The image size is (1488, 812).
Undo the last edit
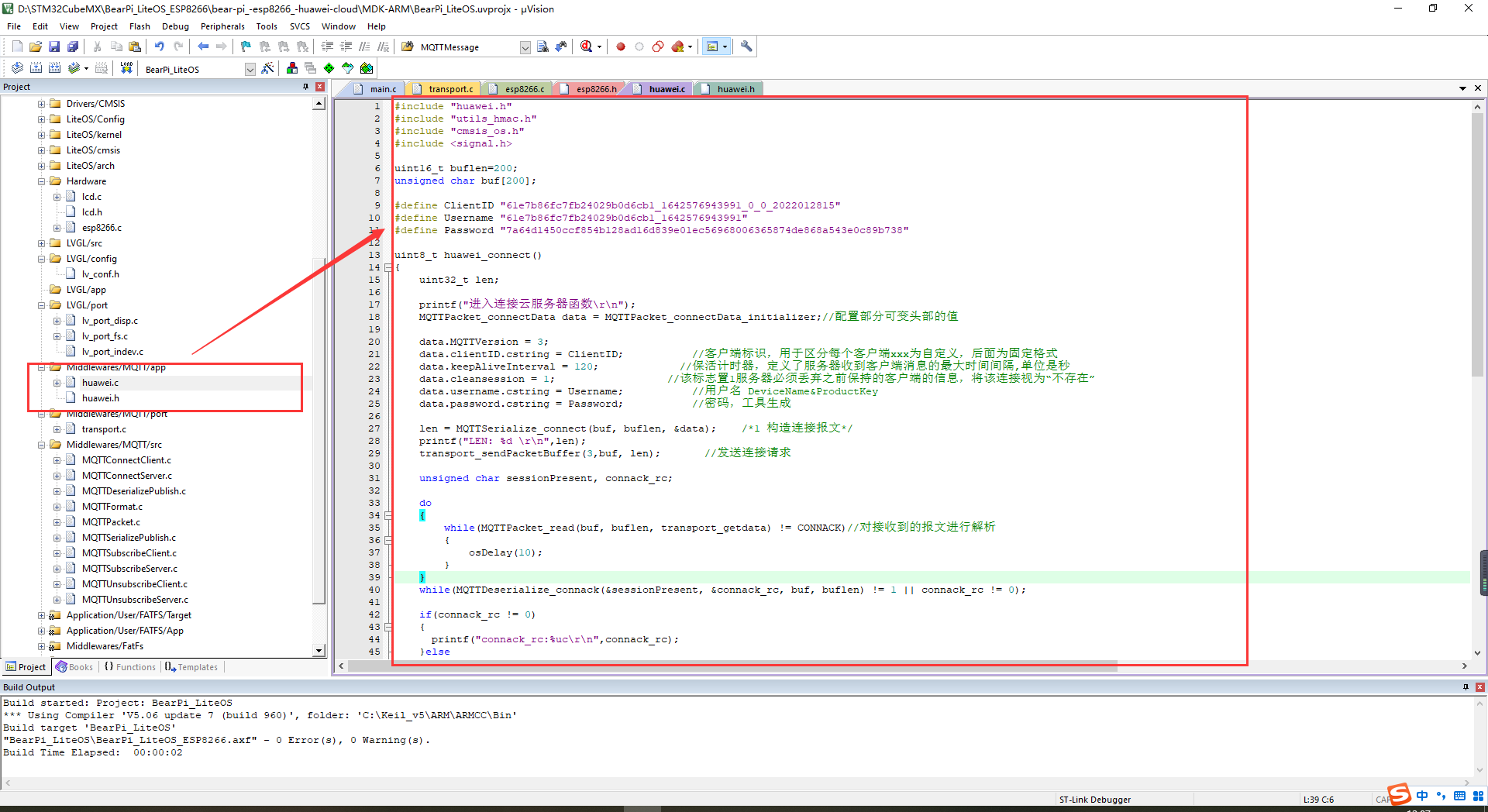[x=160, y=46]
